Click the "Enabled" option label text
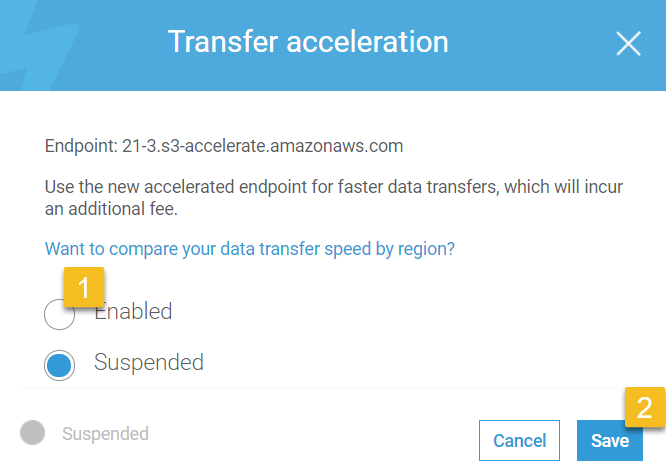Viewport: 666px width, 475px height. 135,311
